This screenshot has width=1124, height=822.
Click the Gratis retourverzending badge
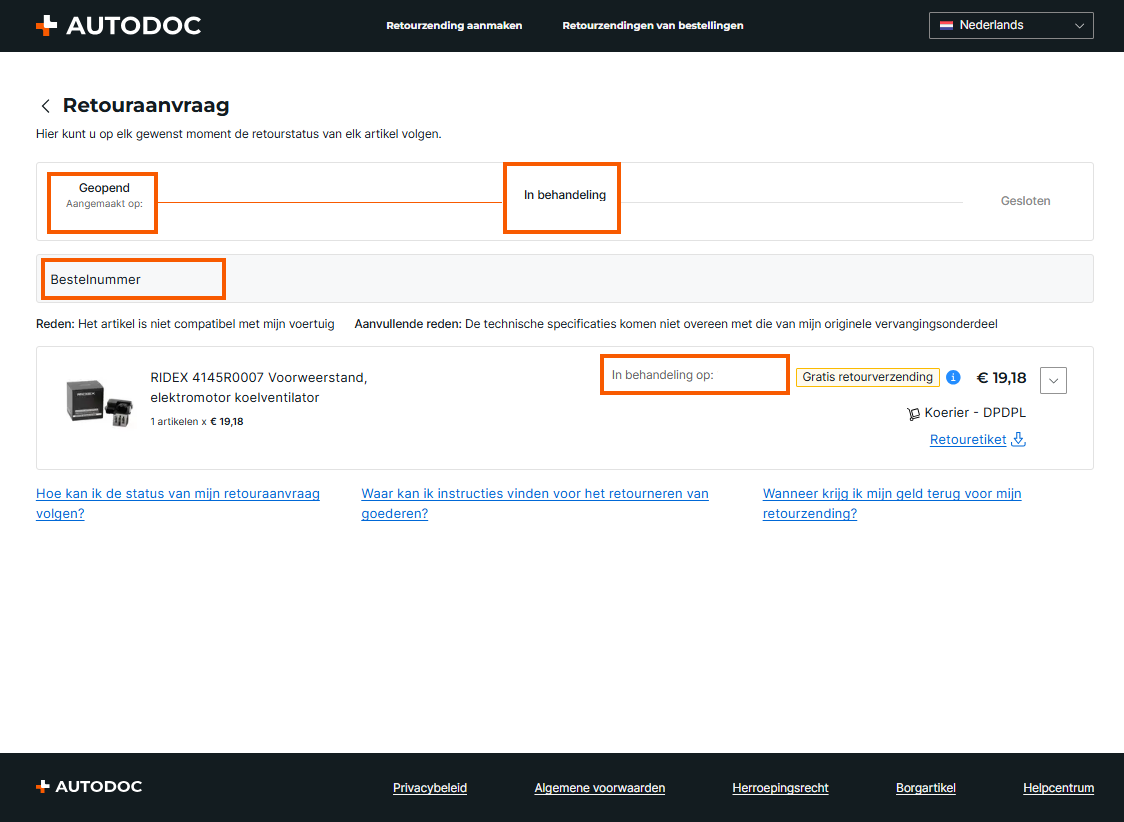(867, 377)
